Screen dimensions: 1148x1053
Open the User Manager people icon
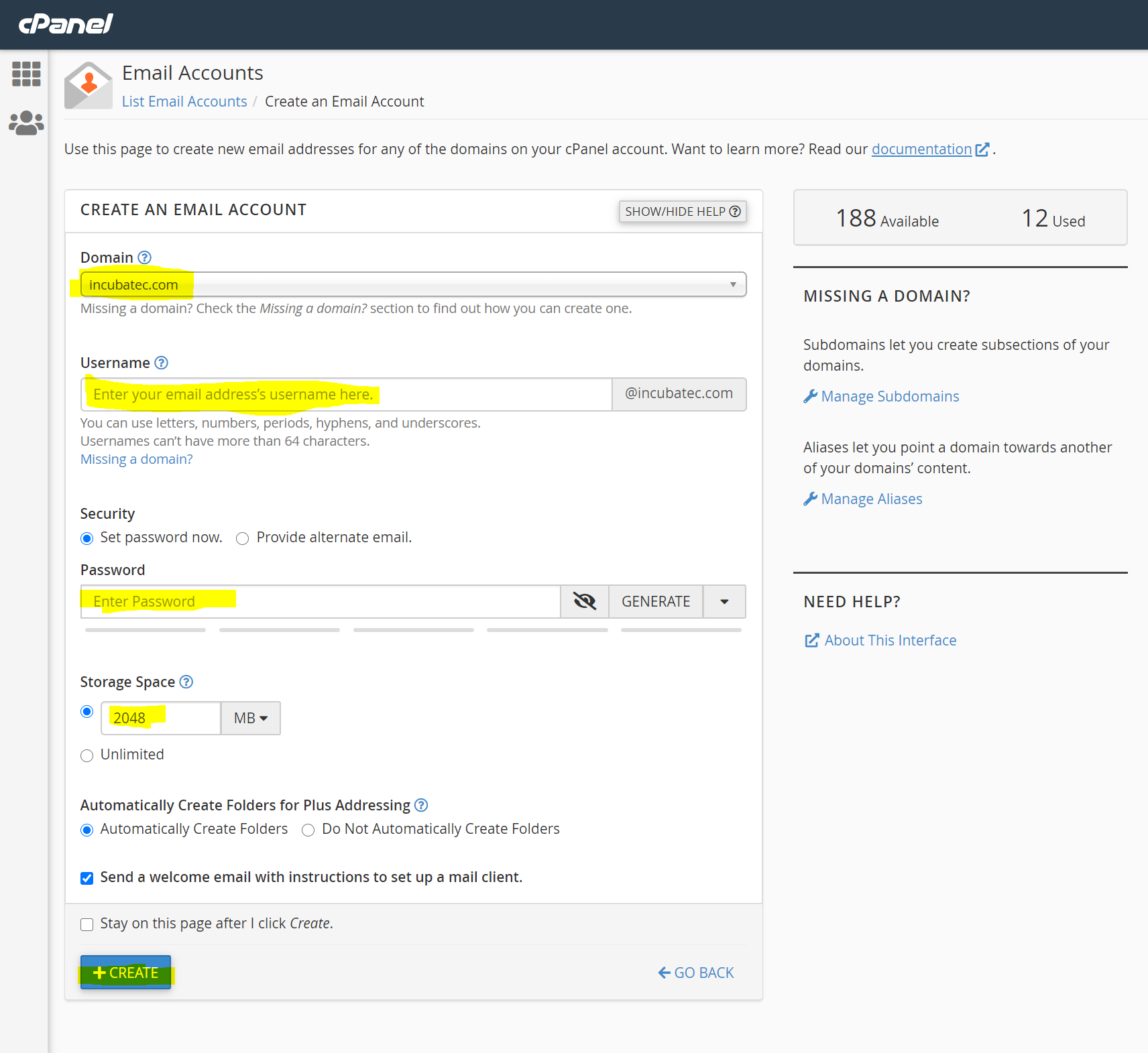26,123
